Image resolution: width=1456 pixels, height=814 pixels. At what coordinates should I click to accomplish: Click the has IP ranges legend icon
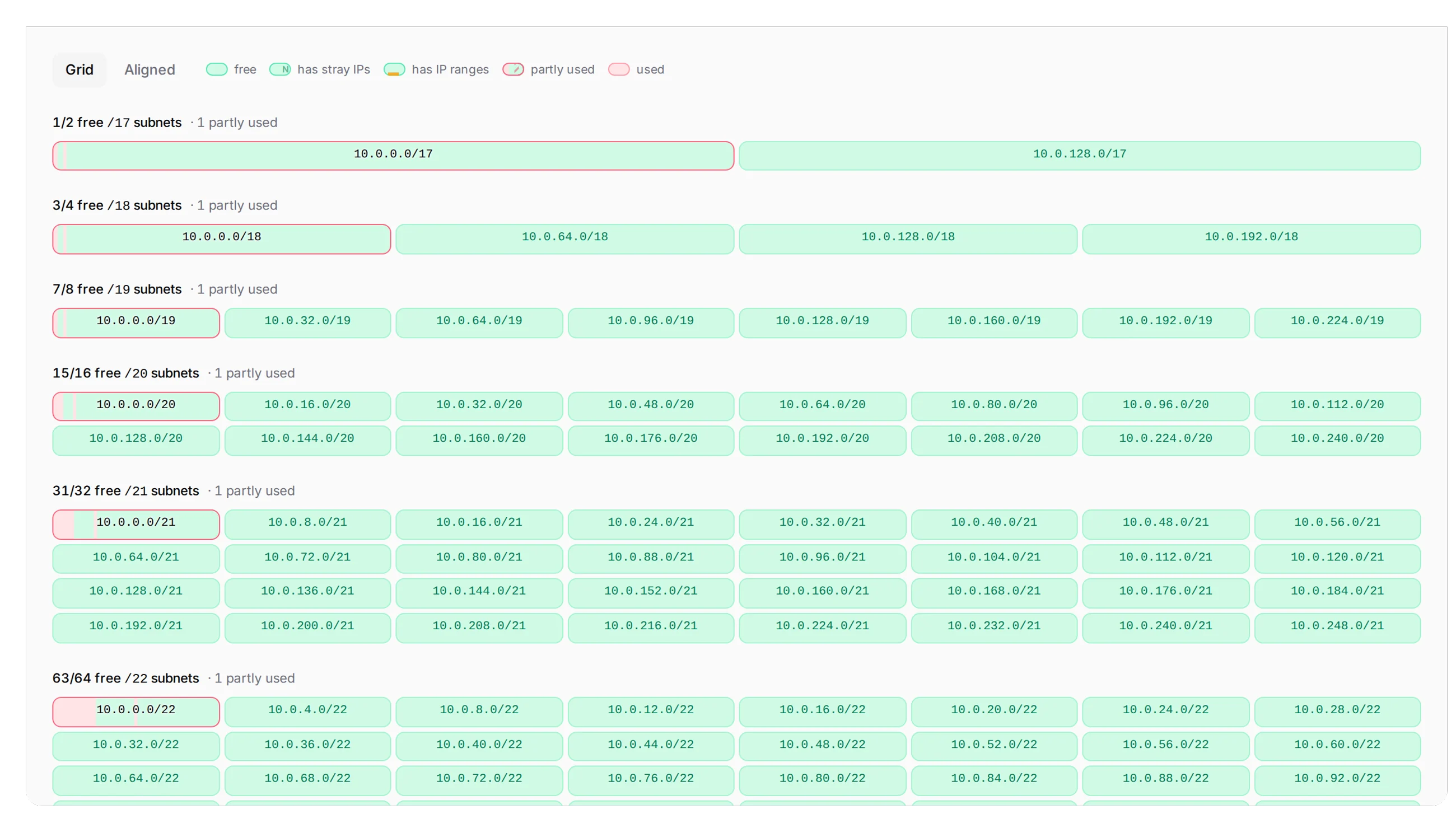pyautogui.click(x=395, y=69)
